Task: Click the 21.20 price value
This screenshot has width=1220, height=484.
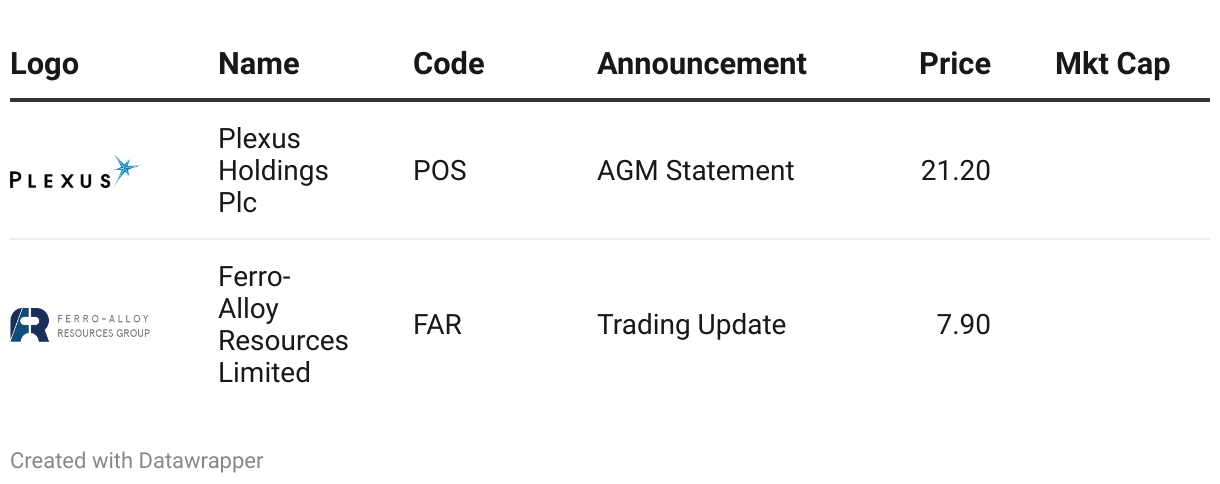Action: pos(955,171)
